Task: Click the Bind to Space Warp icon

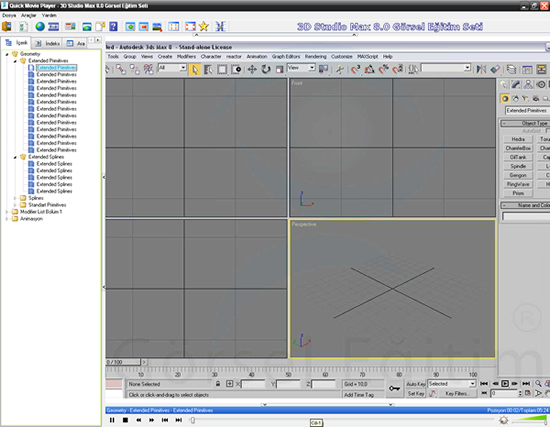Action: click(148, 69)
